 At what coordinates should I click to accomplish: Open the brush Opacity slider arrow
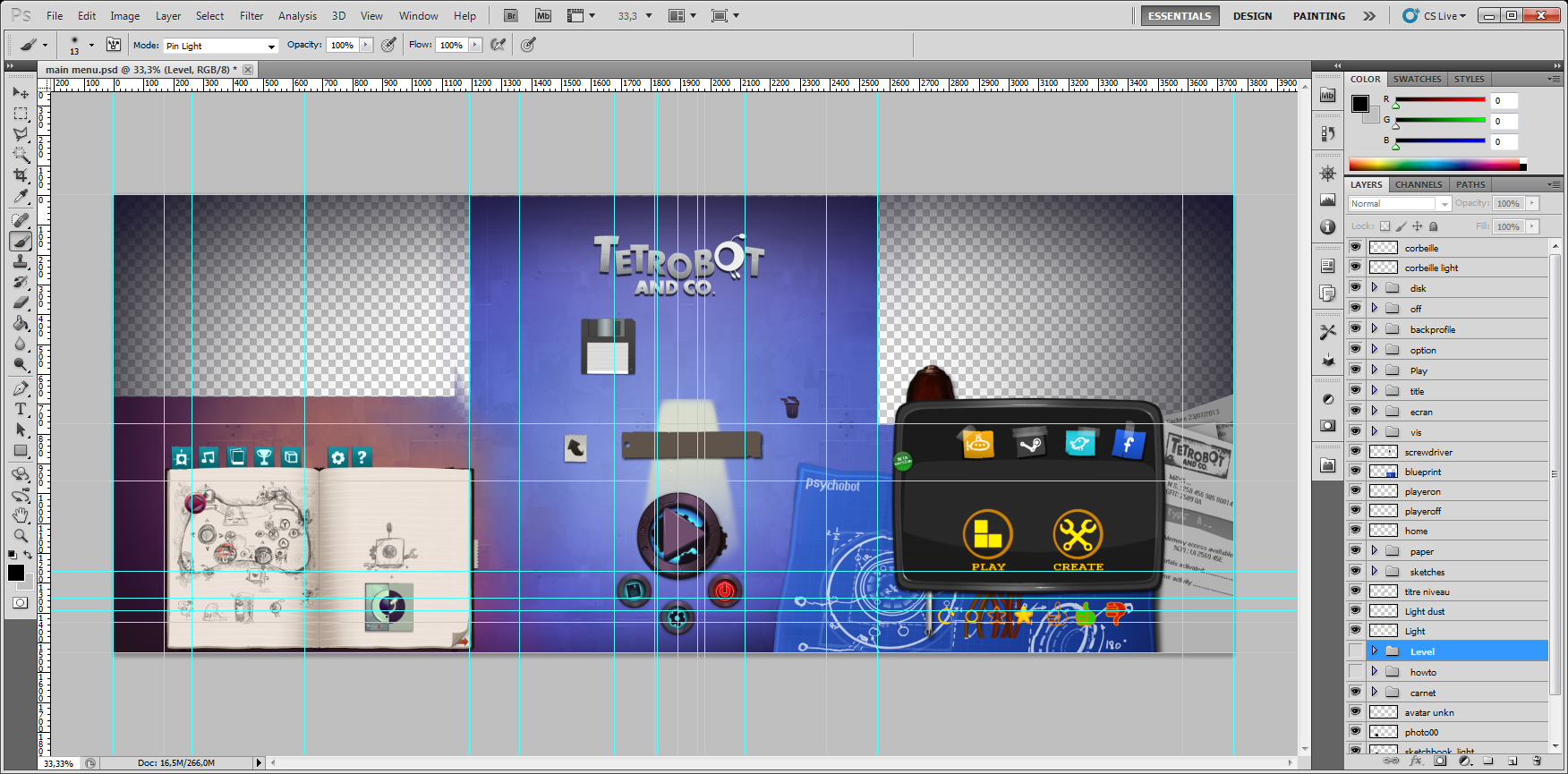click(x=366, y=45)
